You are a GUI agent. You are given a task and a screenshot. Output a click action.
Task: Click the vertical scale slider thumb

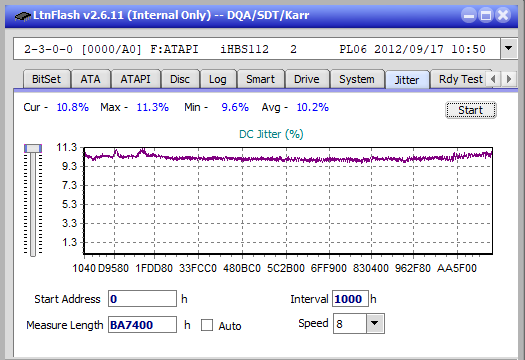[x=33, y=148]
